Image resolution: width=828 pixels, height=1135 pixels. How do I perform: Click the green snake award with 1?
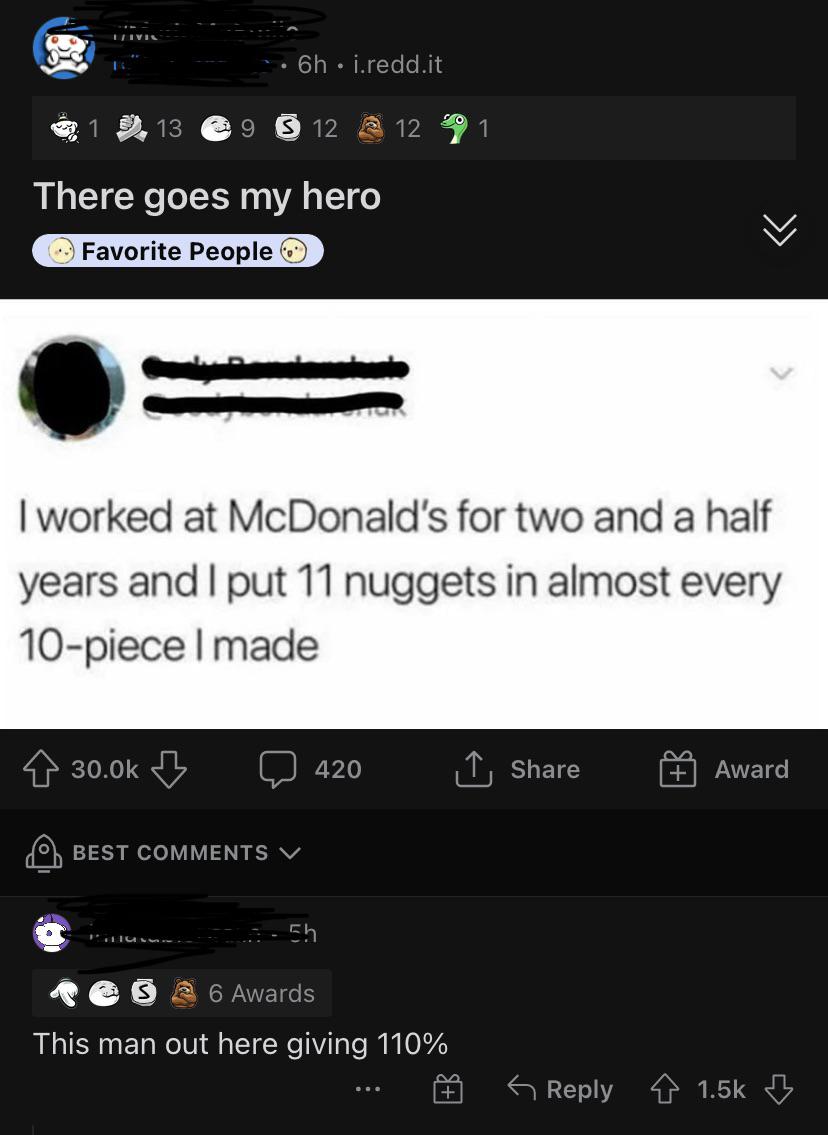click(x=455, y=128)
